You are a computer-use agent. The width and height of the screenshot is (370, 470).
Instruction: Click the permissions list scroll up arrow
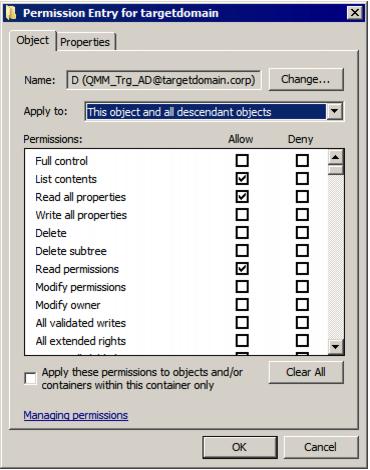click(335, 157)
